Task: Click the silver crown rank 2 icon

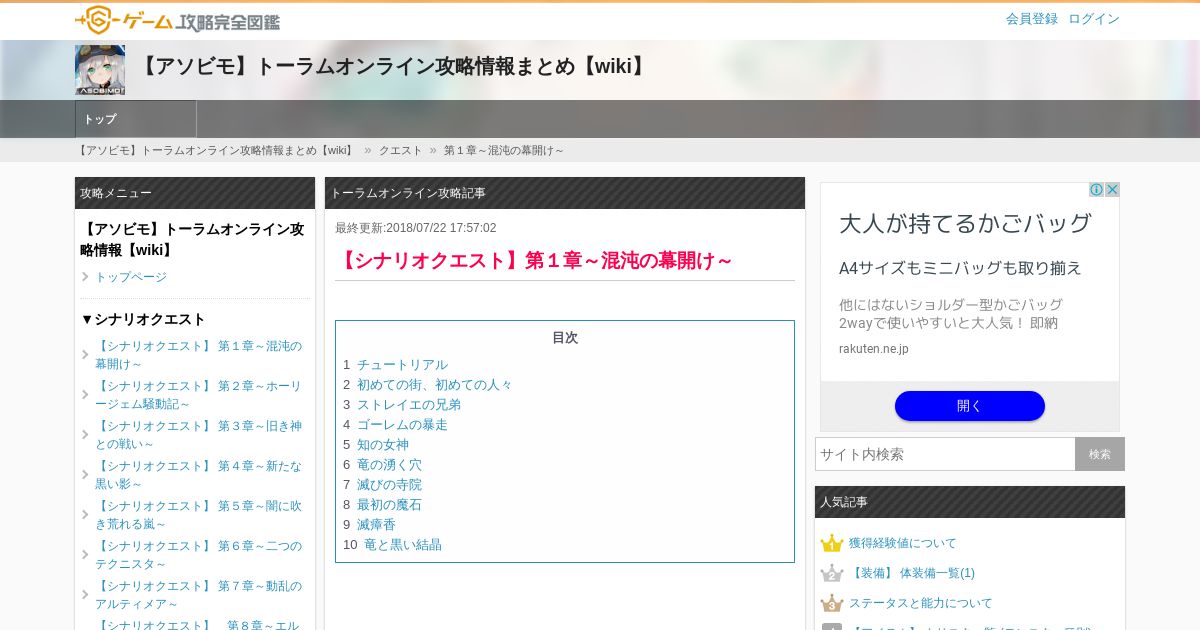Action: pyautogui.click(x=832, y=573)
